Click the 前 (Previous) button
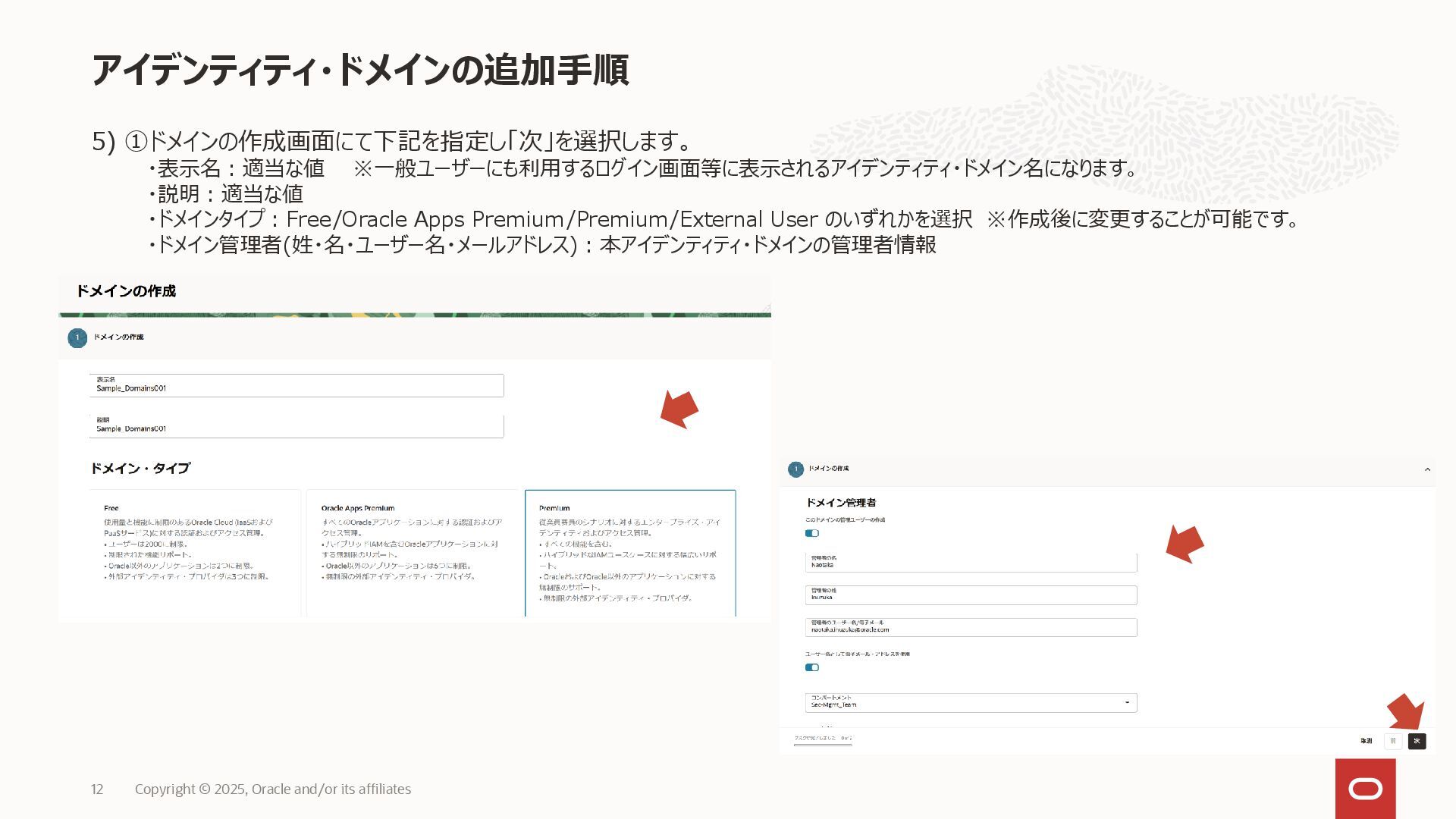Image resolution: width=1456 pixels, height=819 pixels. 1393,741
